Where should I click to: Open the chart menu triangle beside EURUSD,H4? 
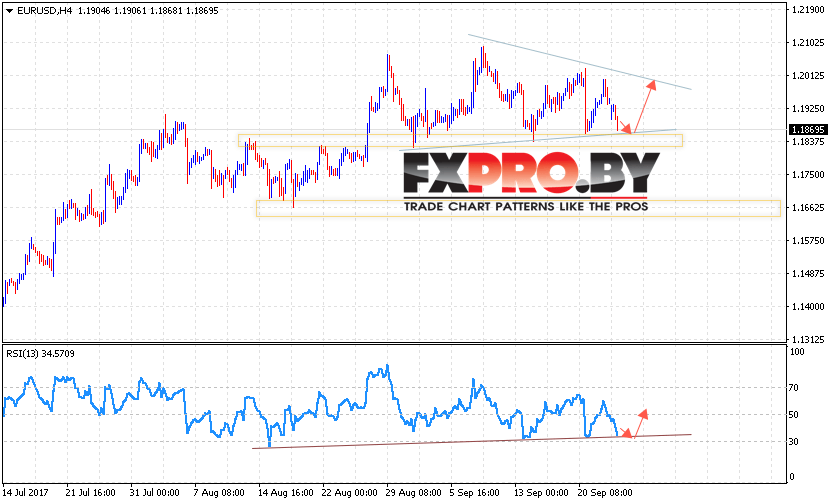pyautogui.click(x=10, y=11)
